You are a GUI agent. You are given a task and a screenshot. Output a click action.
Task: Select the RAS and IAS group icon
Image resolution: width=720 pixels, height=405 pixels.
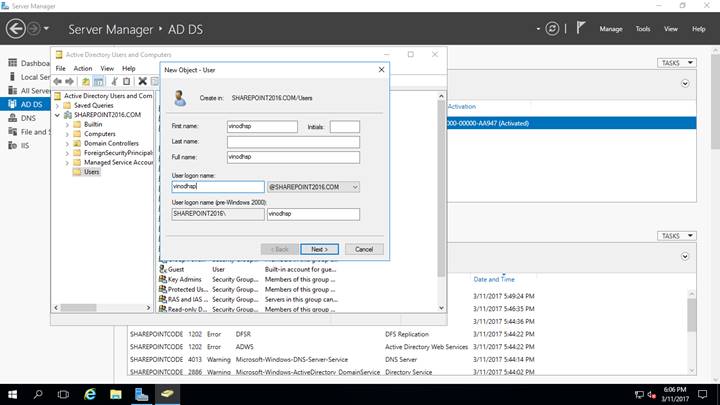(x=163, y=299)
